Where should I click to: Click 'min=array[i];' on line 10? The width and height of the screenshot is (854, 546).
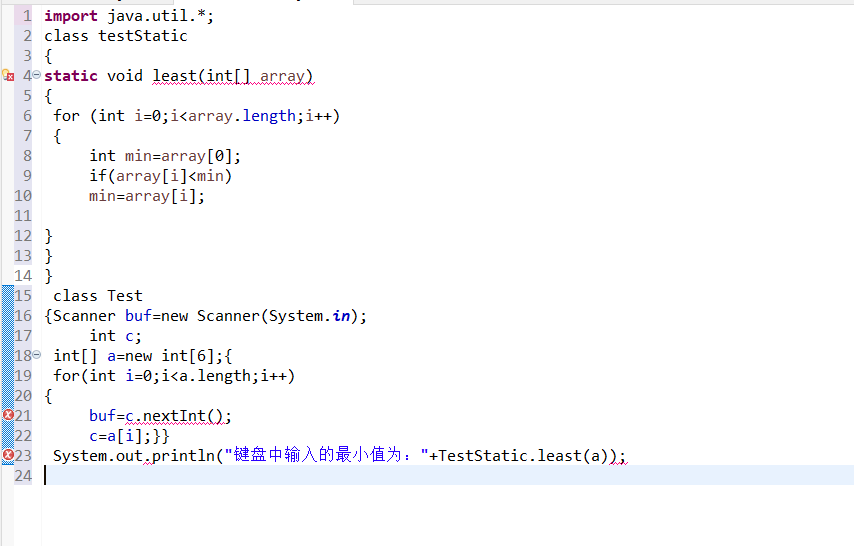[x=147, y=196]
